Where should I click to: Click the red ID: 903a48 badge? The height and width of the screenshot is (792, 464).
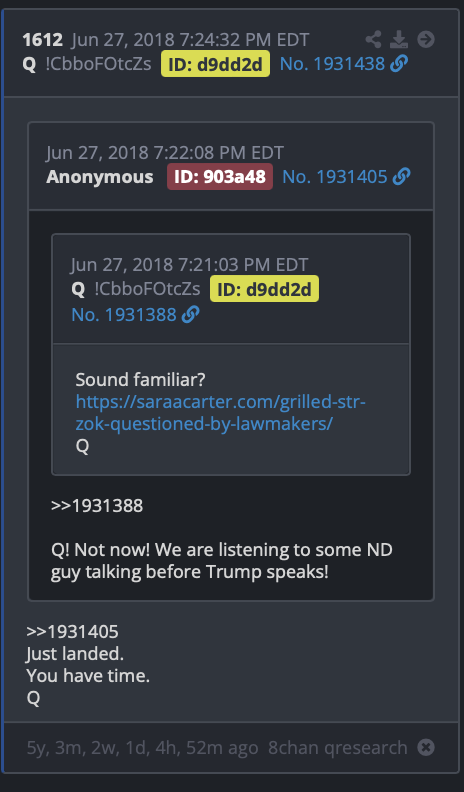[x=220, y=177]
